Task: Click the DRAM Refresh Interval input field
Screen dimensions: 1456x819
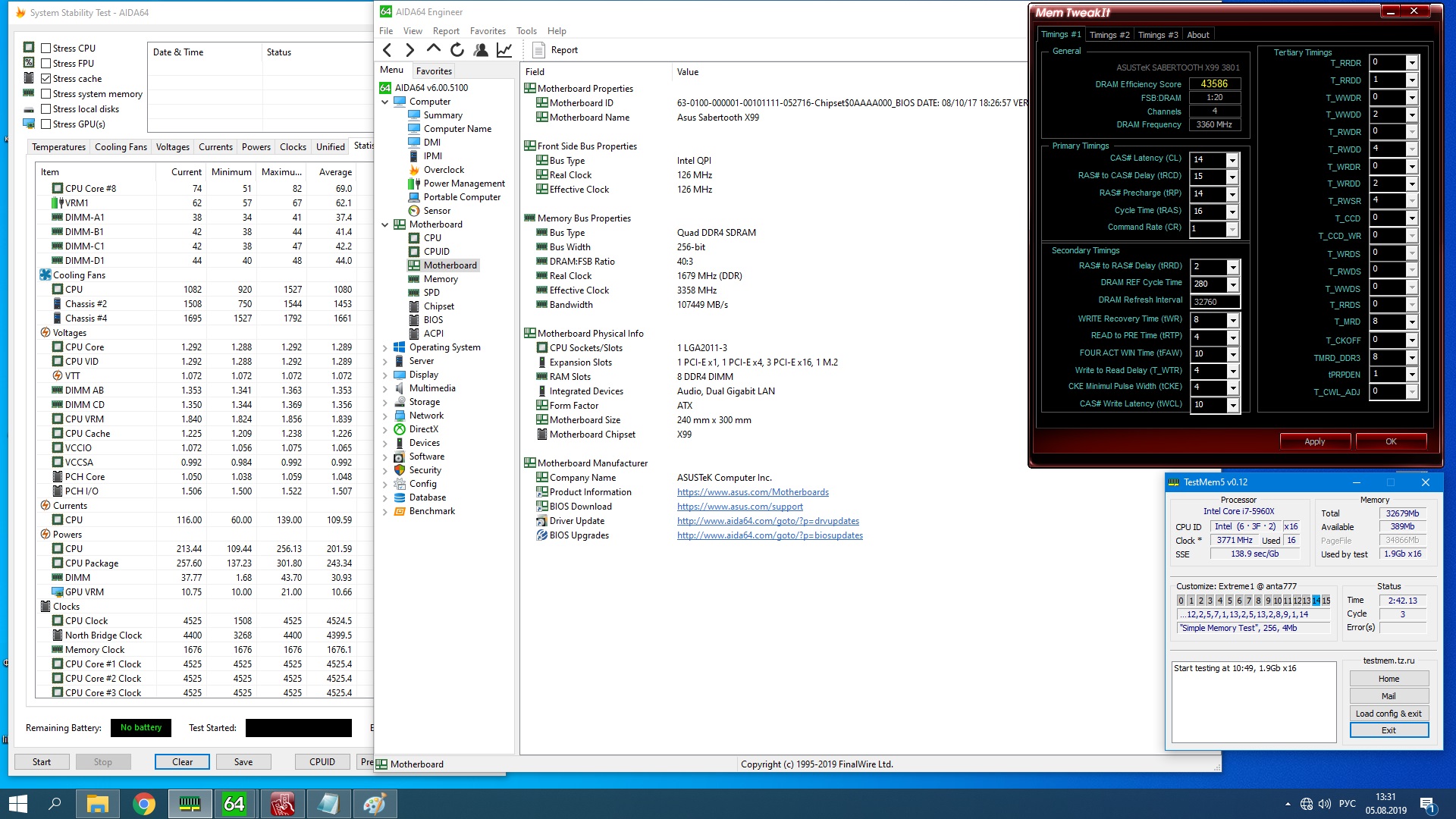Action: pyautogui.click(x=1215, y=302)
